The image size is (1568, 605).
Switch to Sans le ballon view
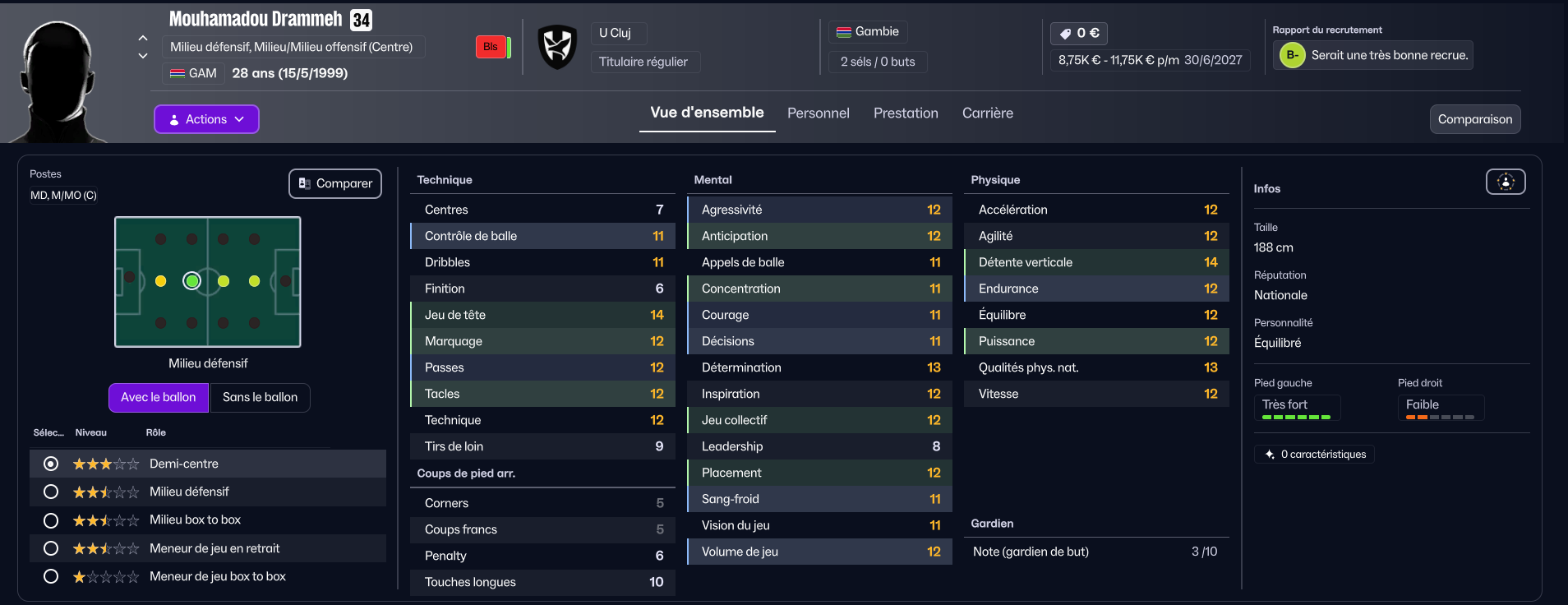pyautogui.click(x=260, y=398)
